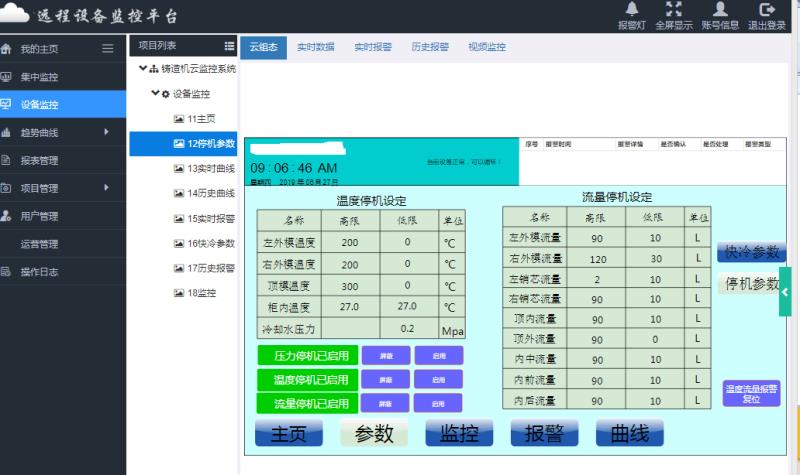The image size is (800, 475).
Task: Click green side panel collapse arrow
Action: (x=785, y=292)
